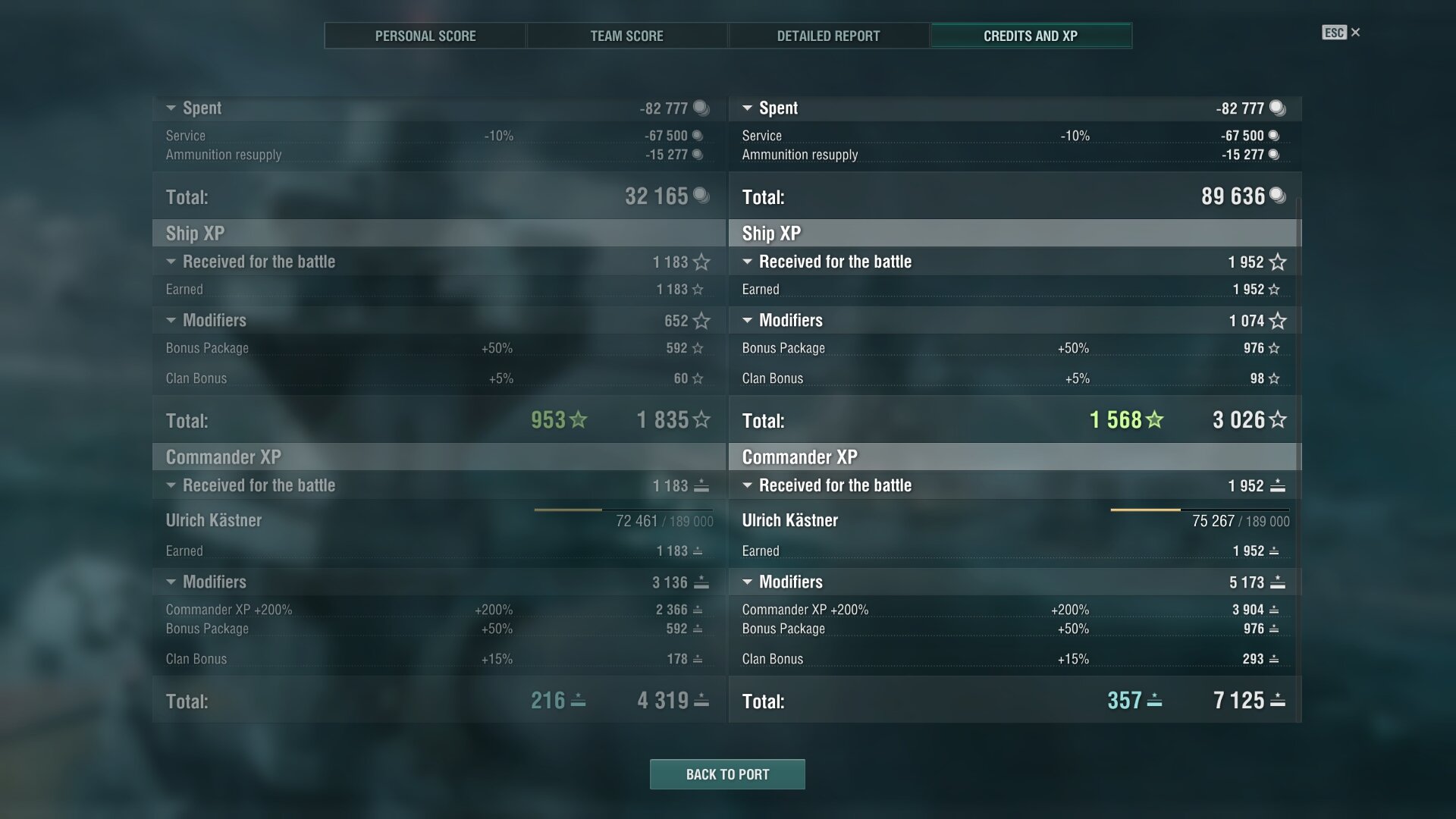Open the Detailed Report tab
Image resolution: width=1456 pixels, height=819 pixels.
pos(829,36)
